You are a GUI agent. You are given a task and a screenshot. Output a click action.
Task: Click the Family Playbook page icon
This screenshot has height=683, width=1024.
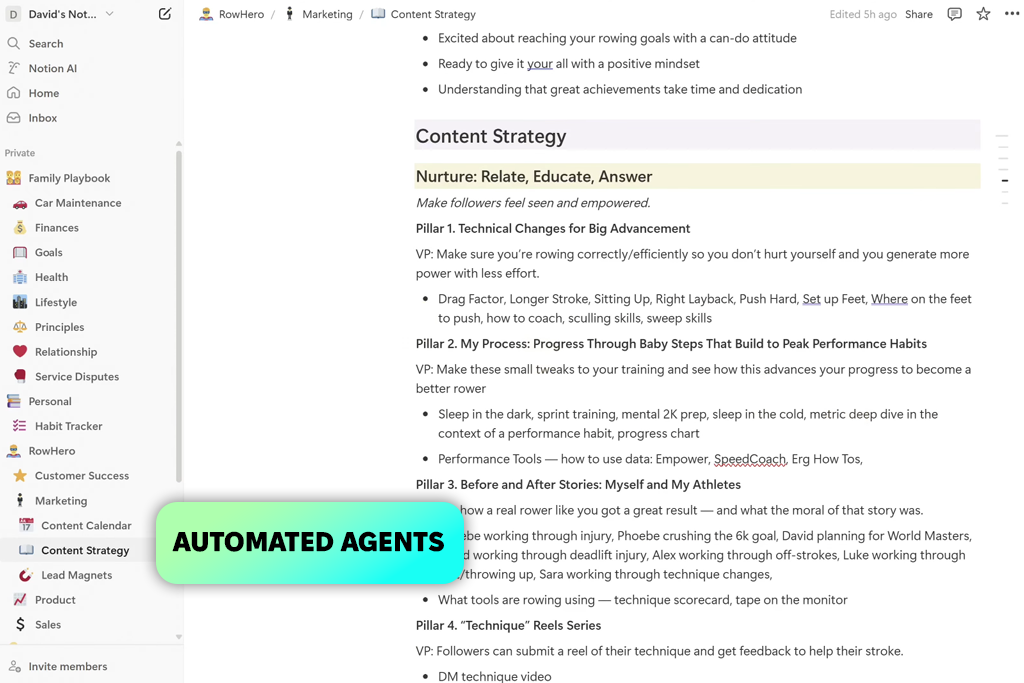tap(14, 178)
